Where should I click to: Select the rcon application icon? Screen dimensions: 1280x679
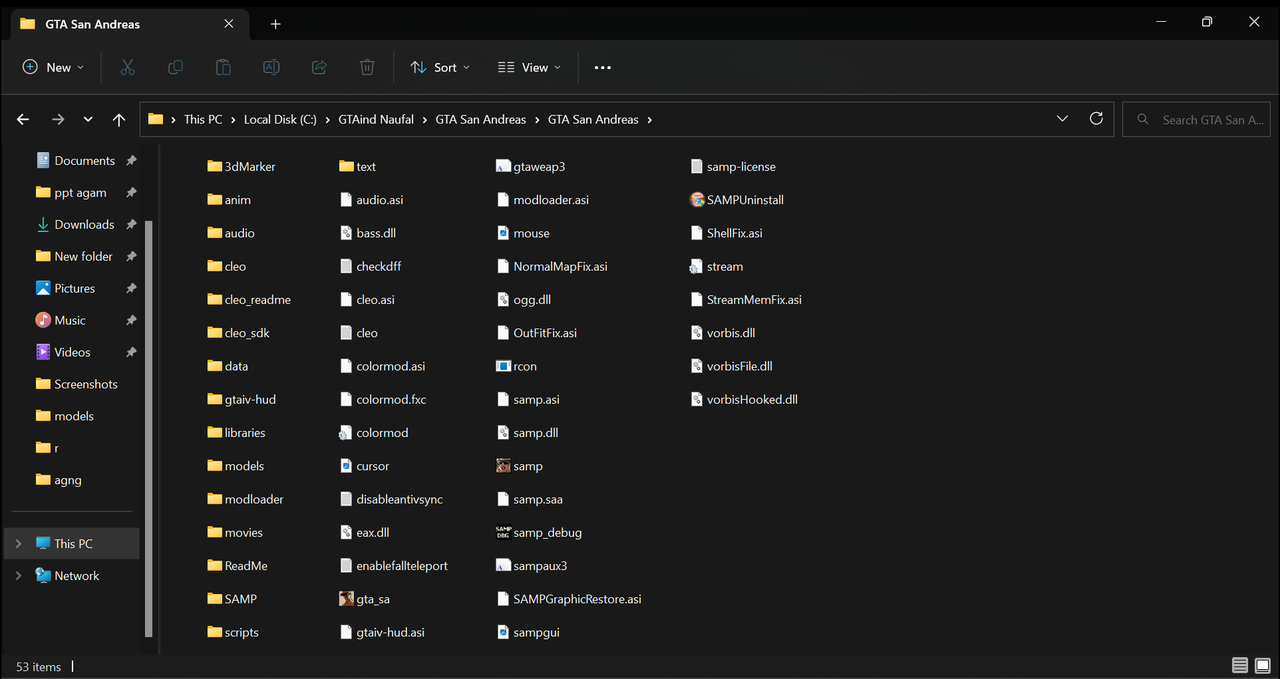coord(504,366)
